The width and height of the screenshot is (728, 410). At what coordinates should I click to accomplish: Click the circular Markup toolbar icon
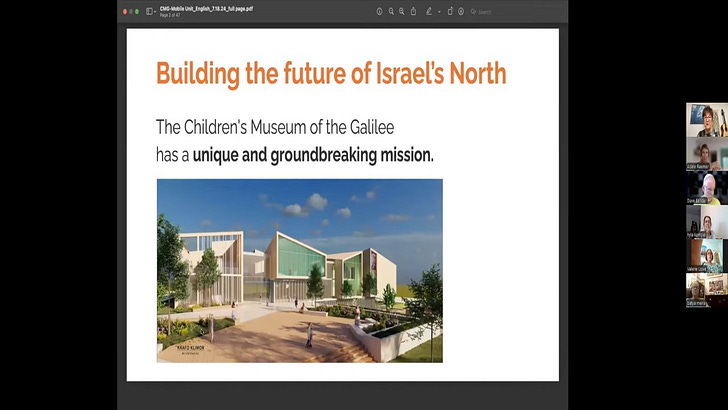click(461, 12)
